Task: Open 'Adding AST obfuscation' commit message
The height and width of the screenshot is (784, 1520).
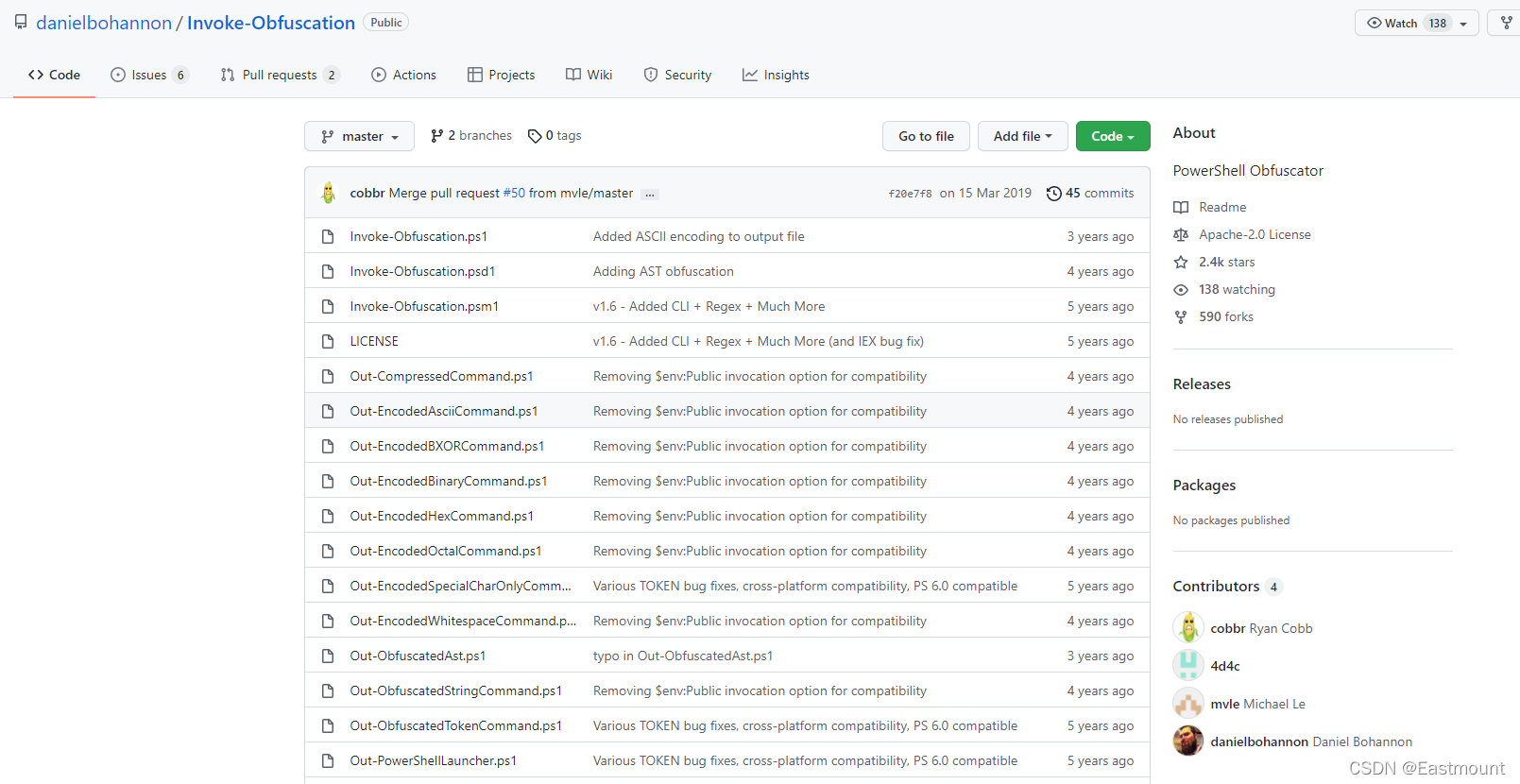Action: click(x=663, y=271)
